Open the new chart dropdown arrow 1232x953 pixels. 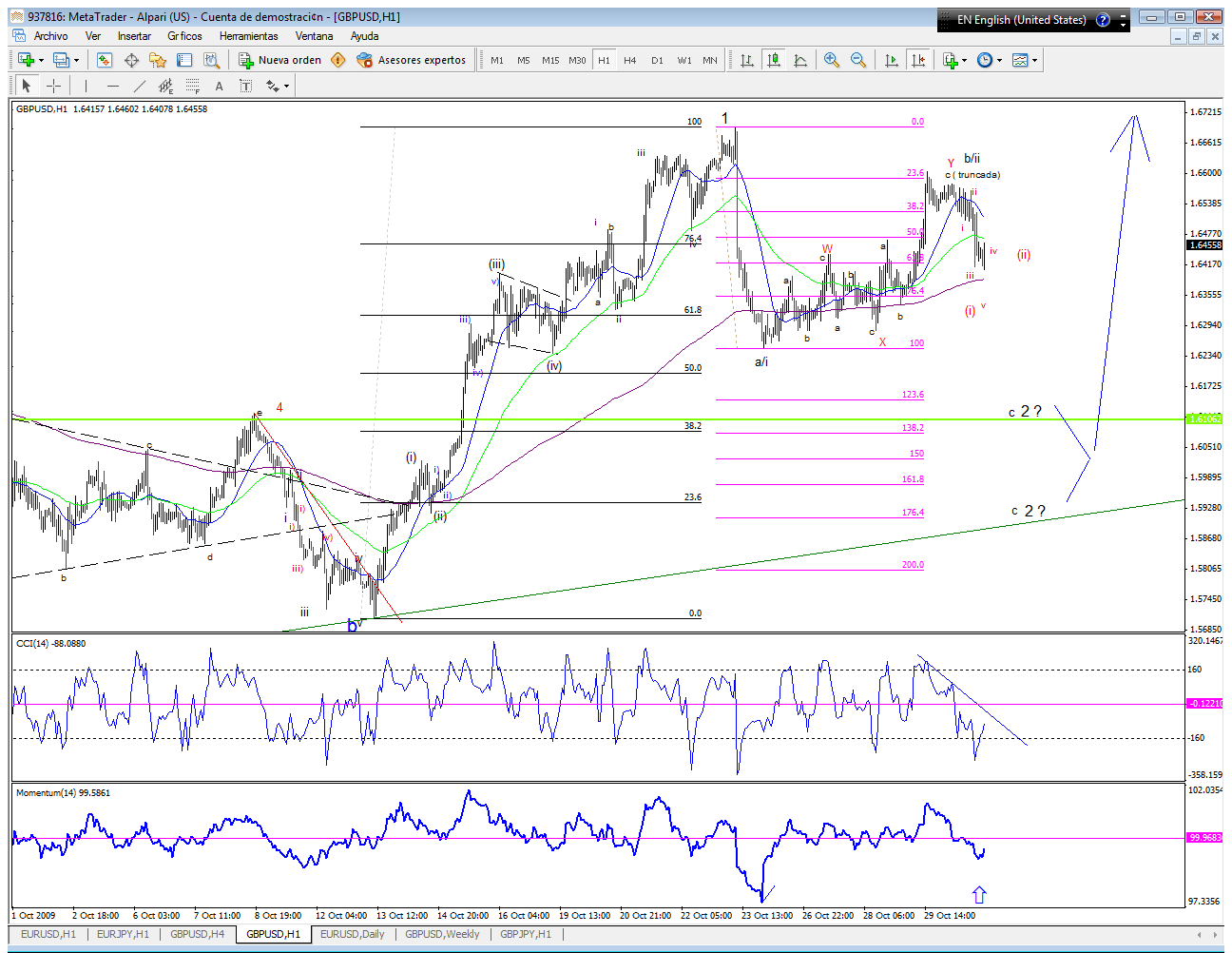(x=41, y=60)
